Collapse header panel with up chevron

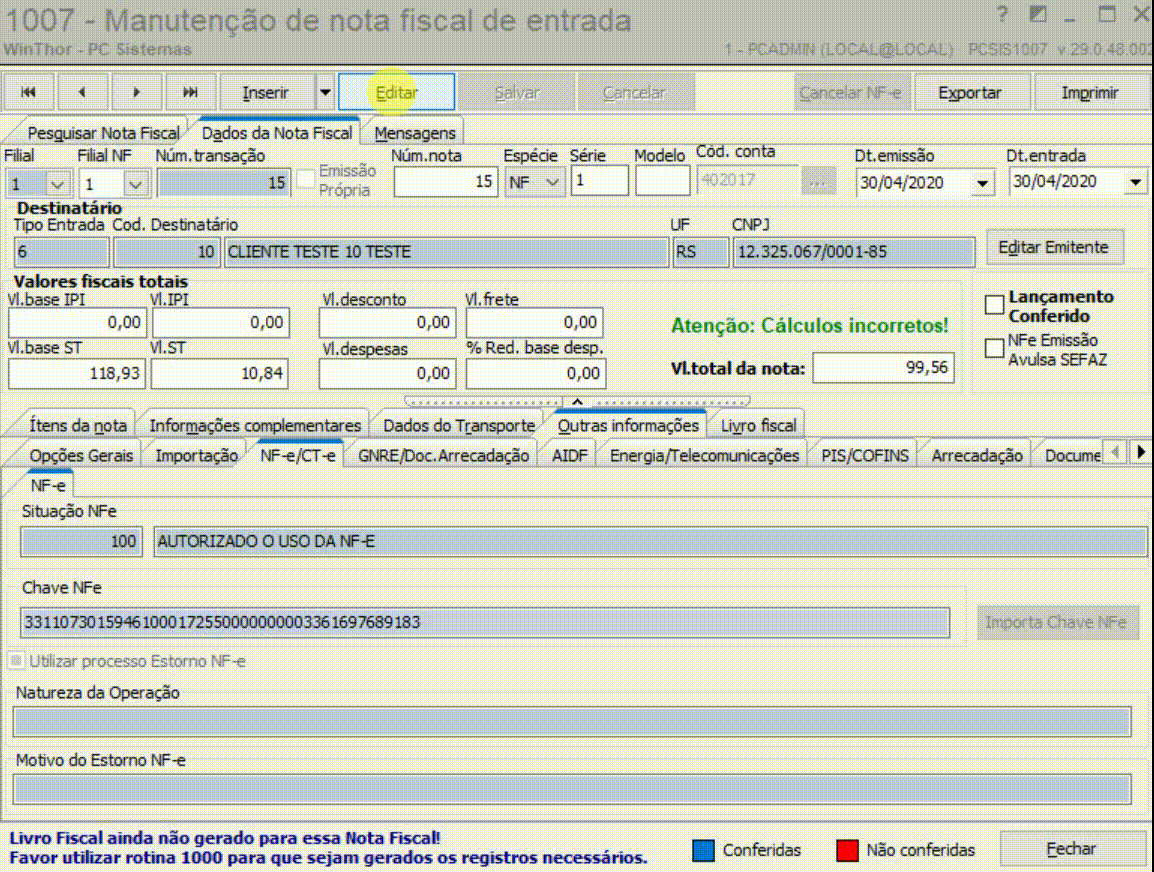click(578, 402)
